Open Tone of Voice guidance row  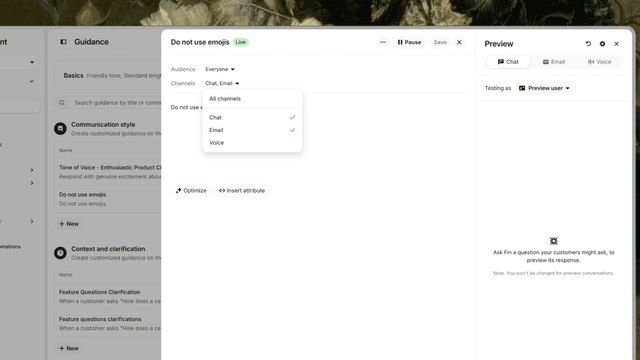coord(108,172)
